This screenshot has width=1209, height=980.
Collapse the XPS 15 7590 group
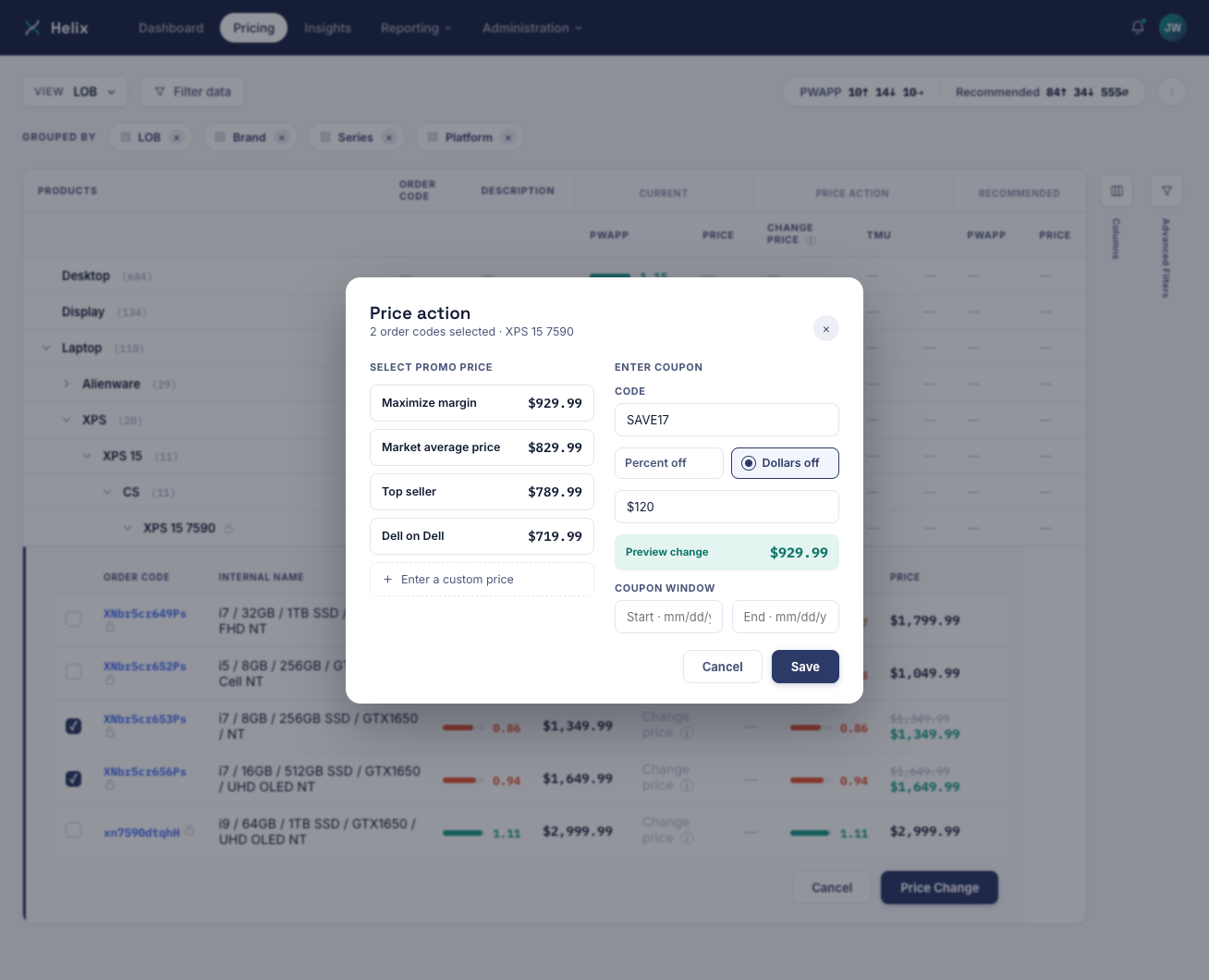point(128,528)
